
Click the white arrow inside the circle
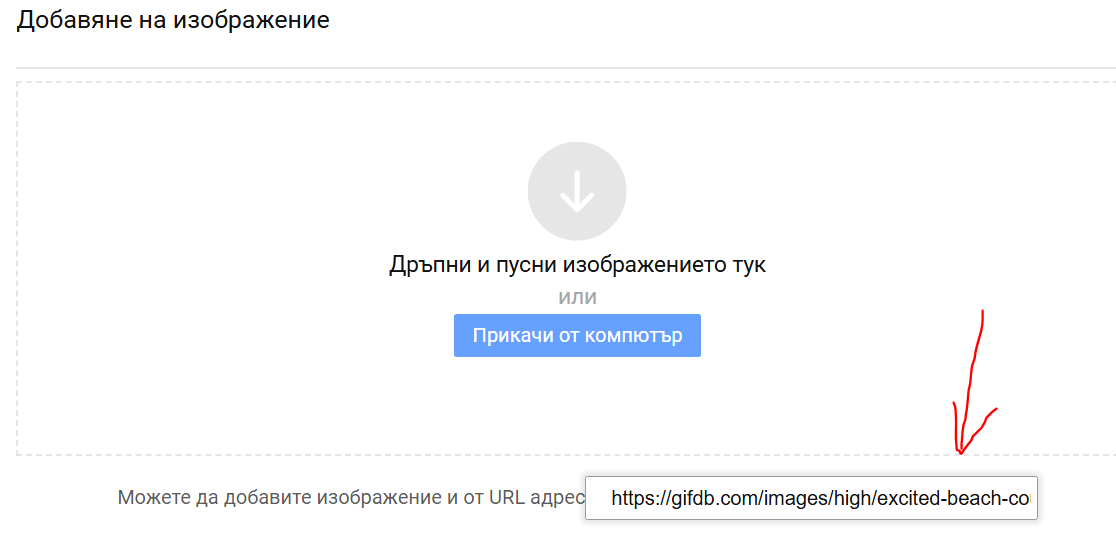[577, 191]
